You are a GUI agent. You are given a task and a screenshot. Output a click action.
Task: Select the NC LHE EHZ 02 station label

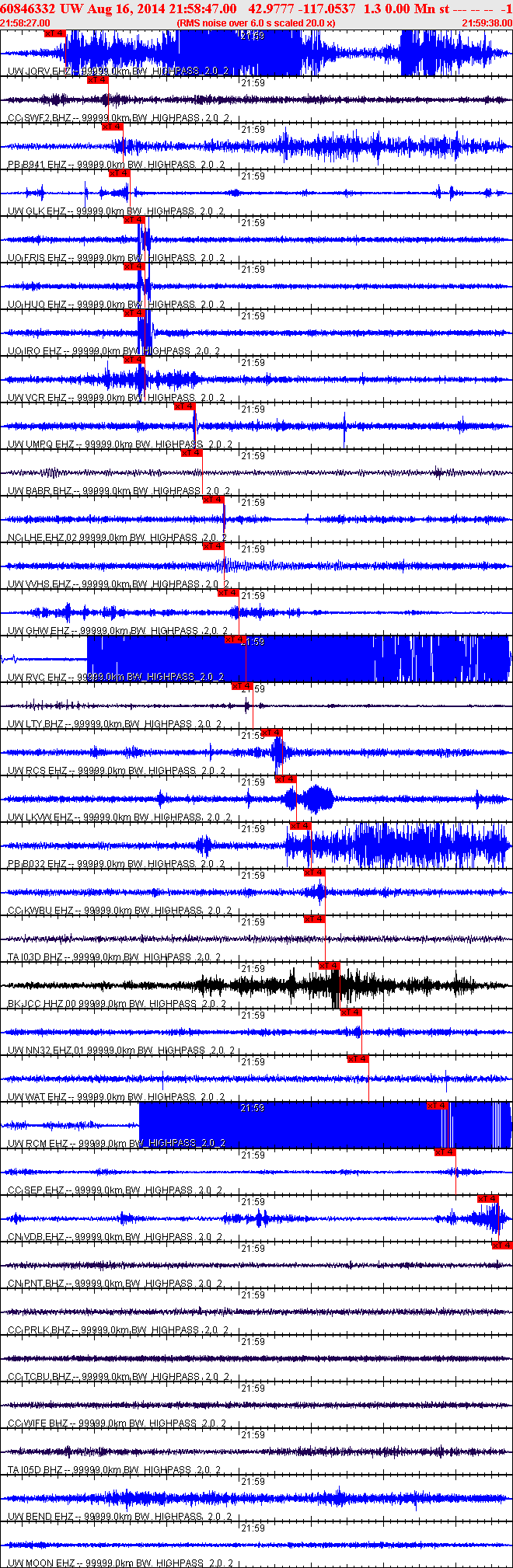click(117, 537)
